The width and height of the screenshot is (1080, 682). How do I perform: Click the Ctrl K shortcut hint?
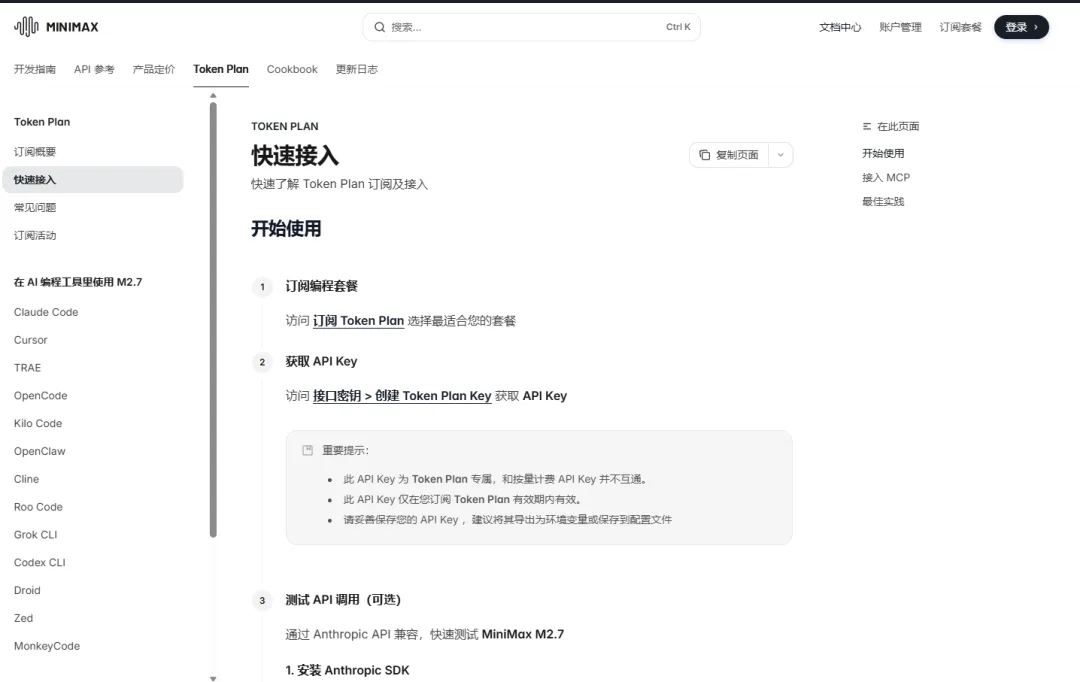coord(678,27)
